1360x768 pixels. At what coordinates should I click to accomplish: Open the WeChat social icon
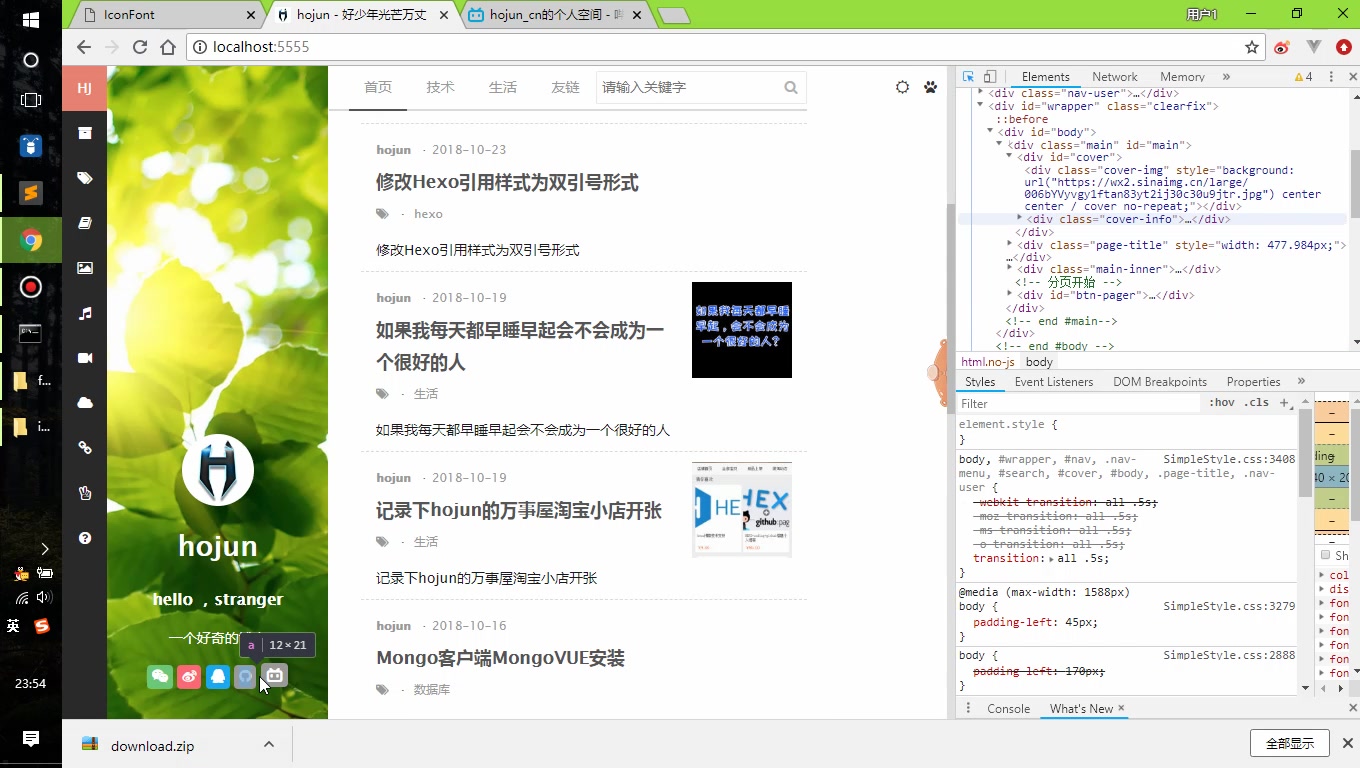[x=160, y=677]
